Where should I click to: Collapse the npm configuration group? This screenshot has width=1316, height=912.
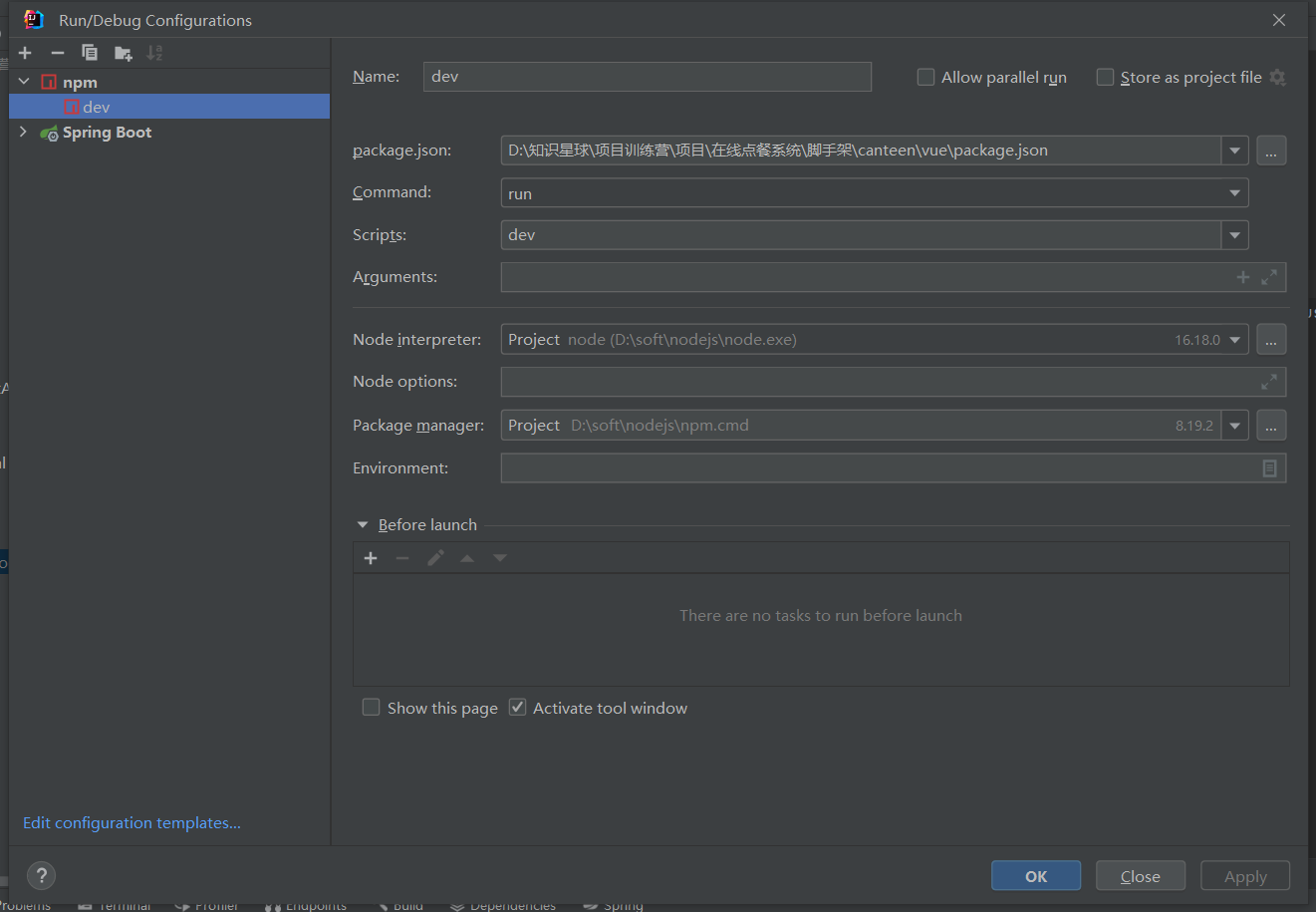click(24, 82)
